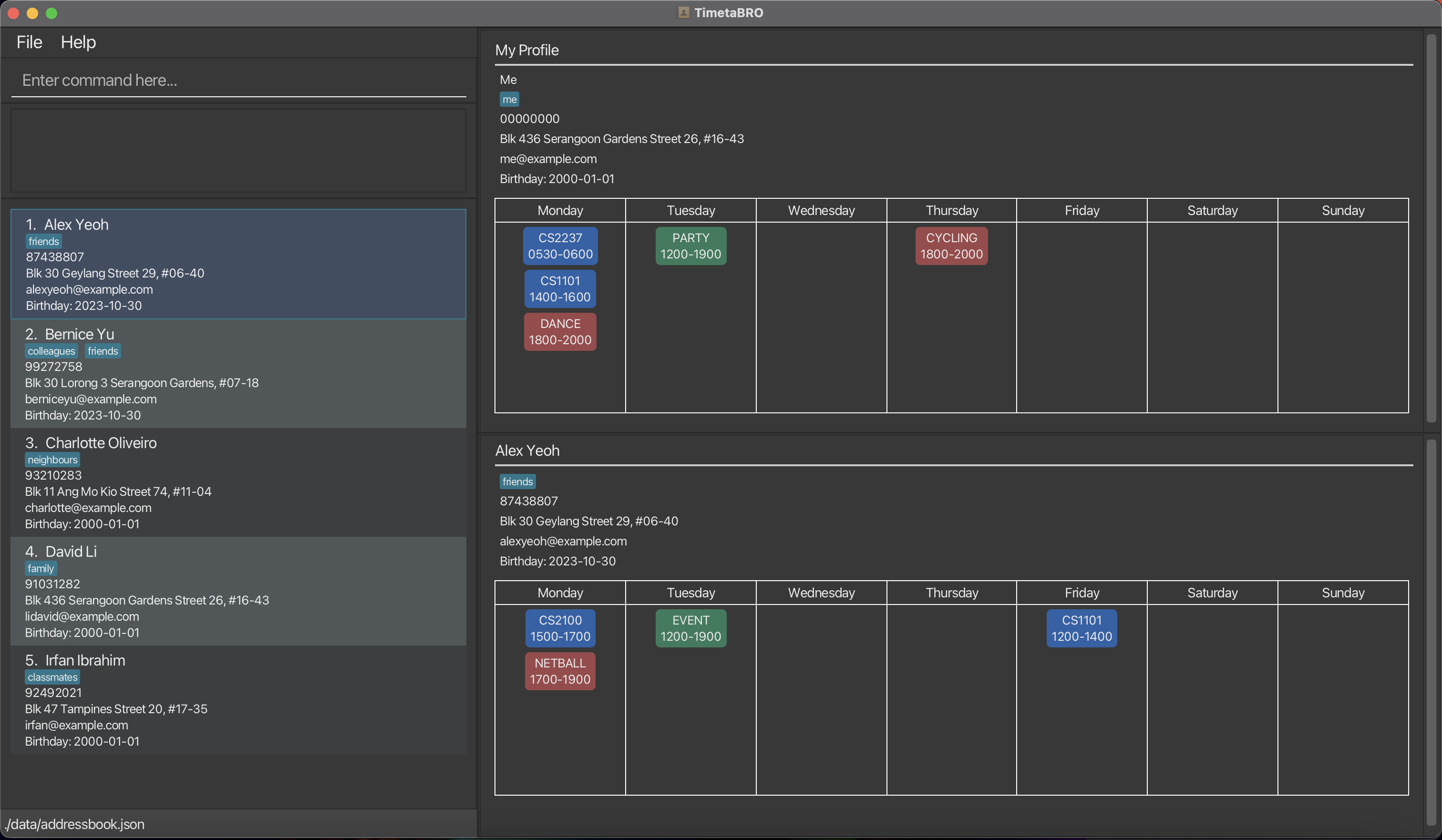1442x840 pixels.
Task: Click the neighbours tag on Charlotte Oliveiro
Action: click(52, 460)
